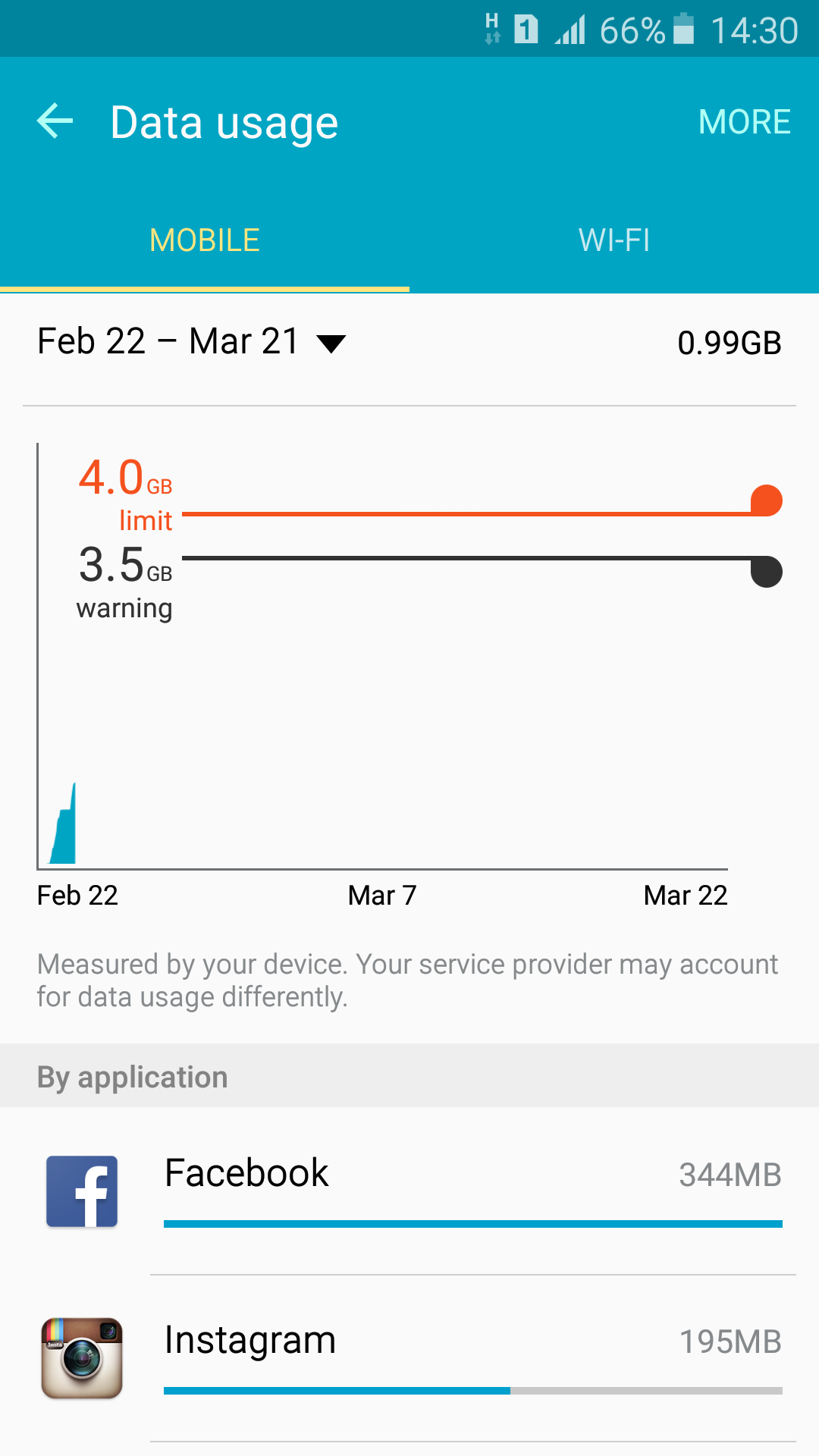This screenshot has width=819, height=1456.
Task: Tap the 4.0 GB limit label
Action: pos(126,494)
